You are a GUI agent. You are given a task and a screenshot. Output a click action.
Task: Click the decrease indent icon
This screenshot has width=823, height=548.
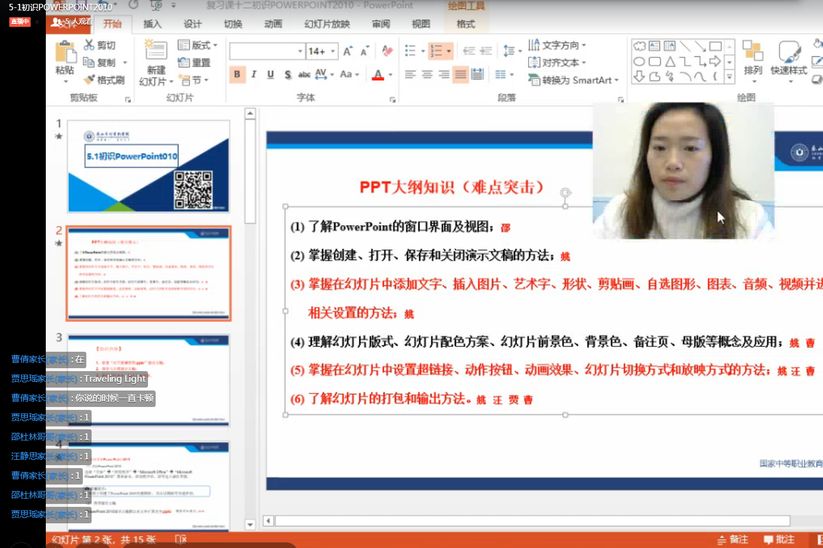[469, 50]
